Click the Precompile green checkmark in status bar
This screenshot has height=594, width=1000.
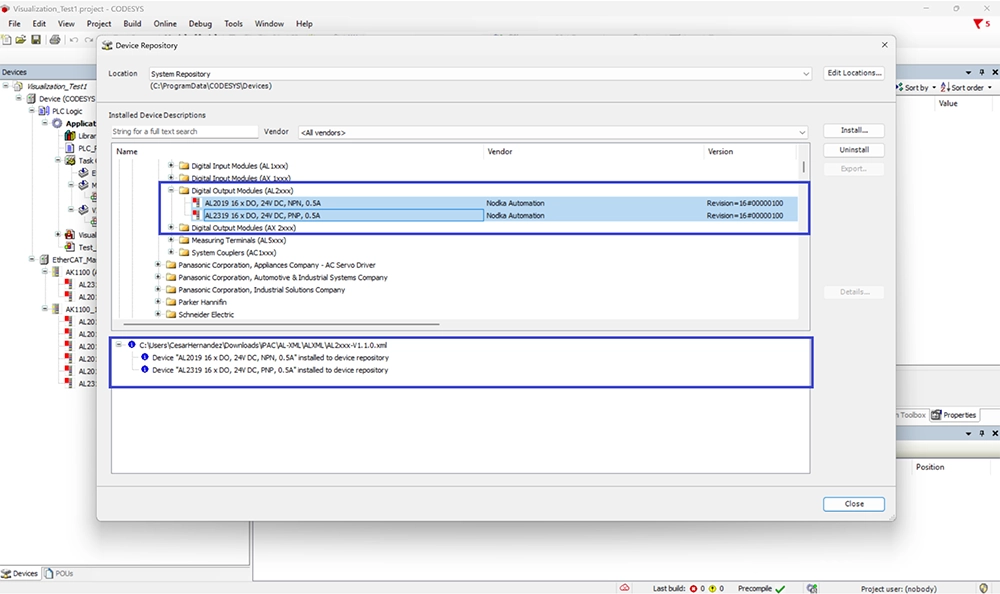780,589
